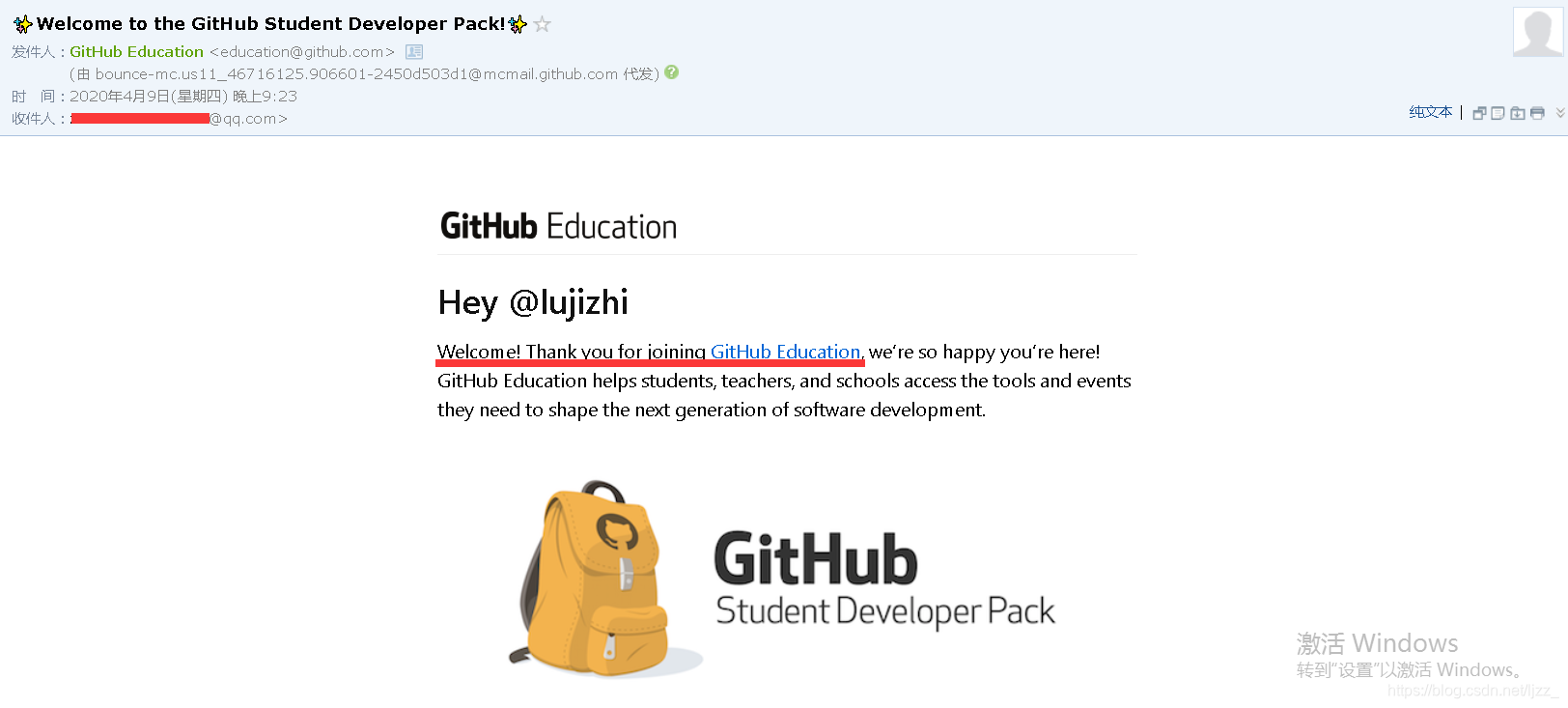1568x708 pixels.
Task: Click the Hey @lujizhi heading
Action: pos(533,303)
